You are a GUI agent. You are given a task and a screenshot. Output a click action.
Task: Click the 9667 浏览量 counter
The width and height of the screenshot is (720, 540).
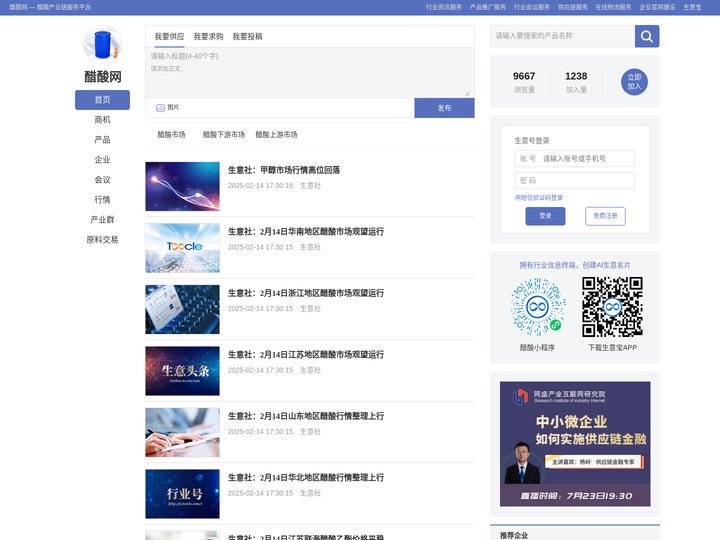(x=524, y=82)
